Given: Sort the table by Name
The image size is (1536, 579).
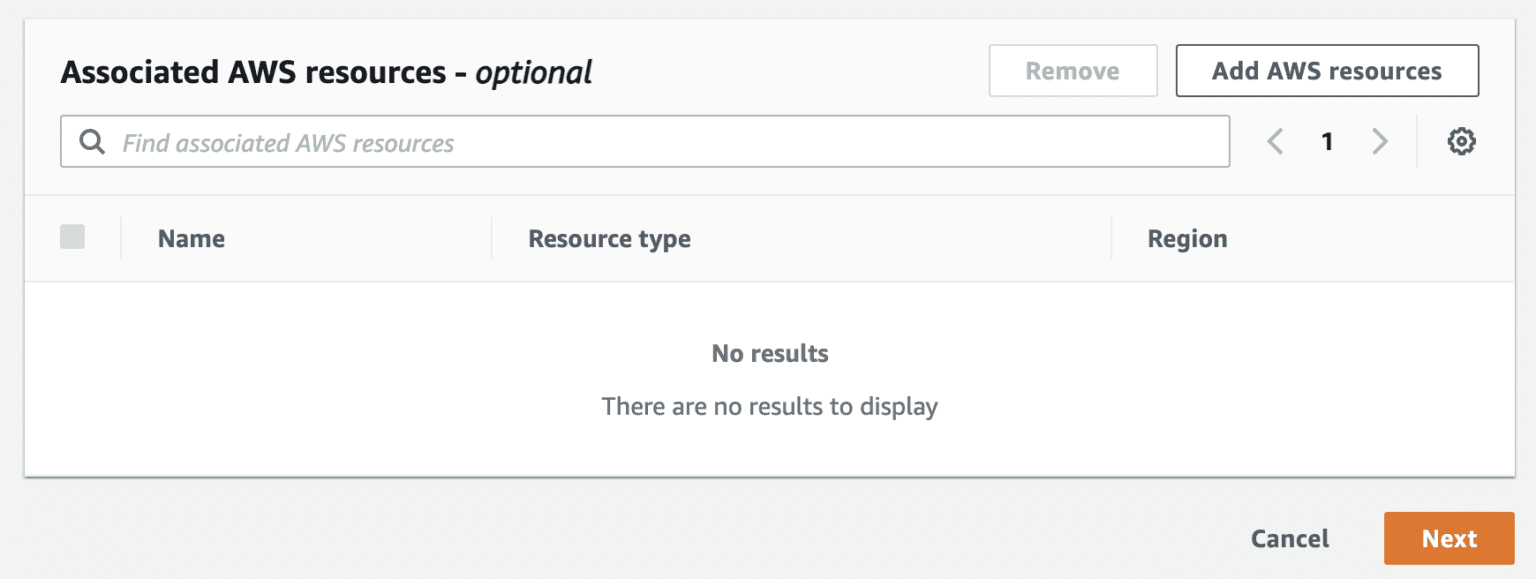Looking at the screenshot, I should click(x=191, y=238).
